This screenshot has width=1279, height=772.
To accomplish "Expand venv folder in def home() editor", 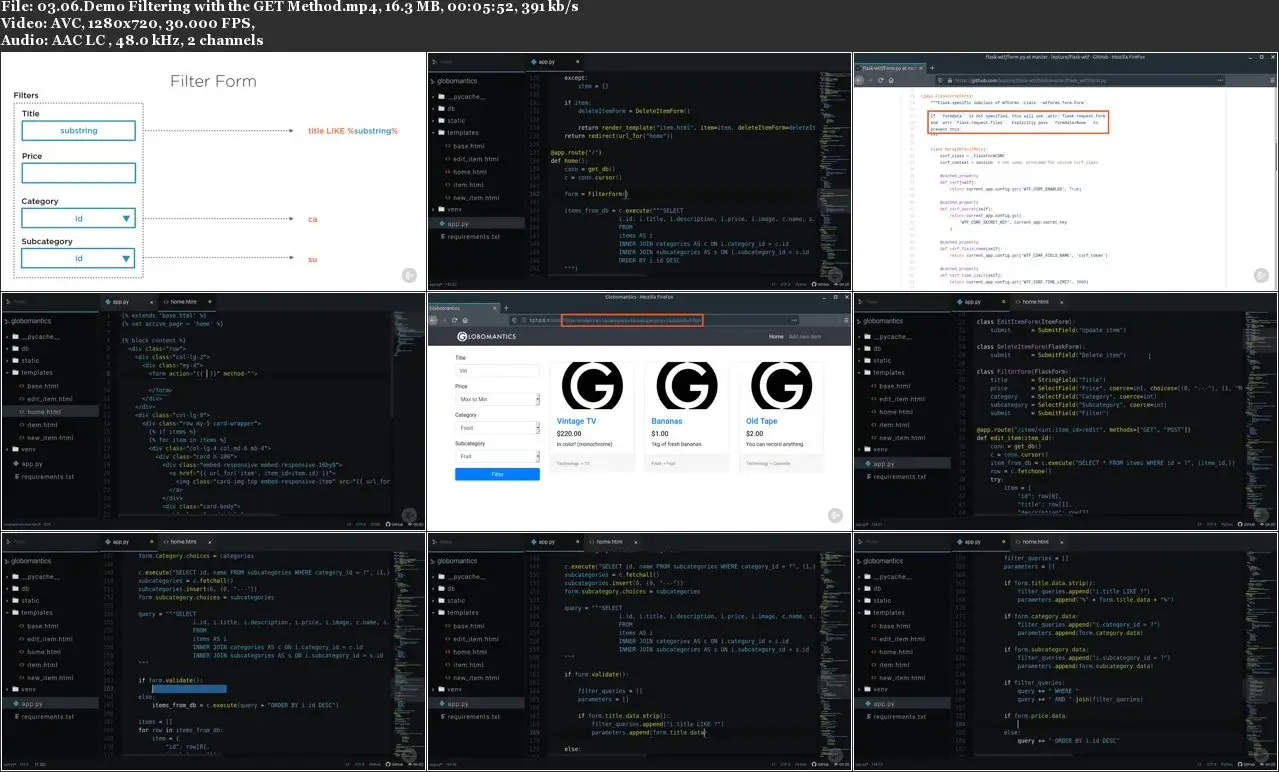I will pos(449,210).
